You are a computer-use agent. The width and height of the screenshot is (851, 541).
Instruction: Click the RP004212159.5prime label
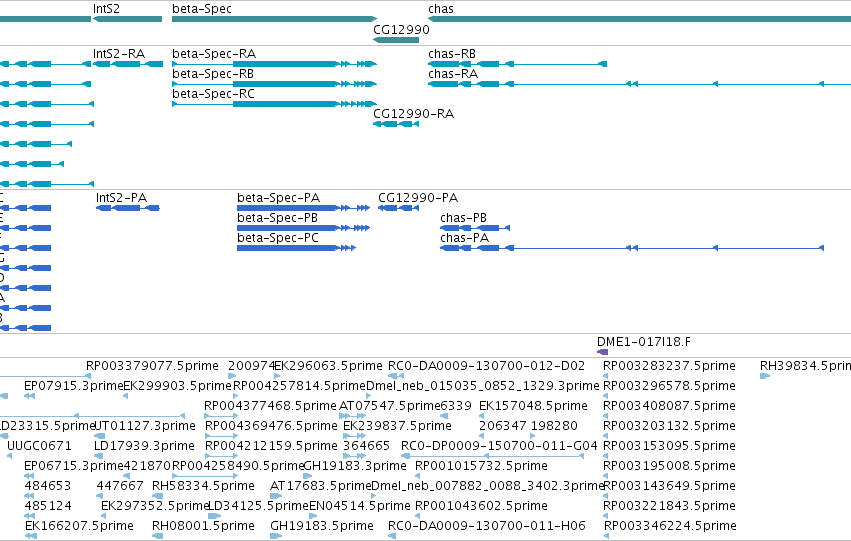click(x=271, y=446)
